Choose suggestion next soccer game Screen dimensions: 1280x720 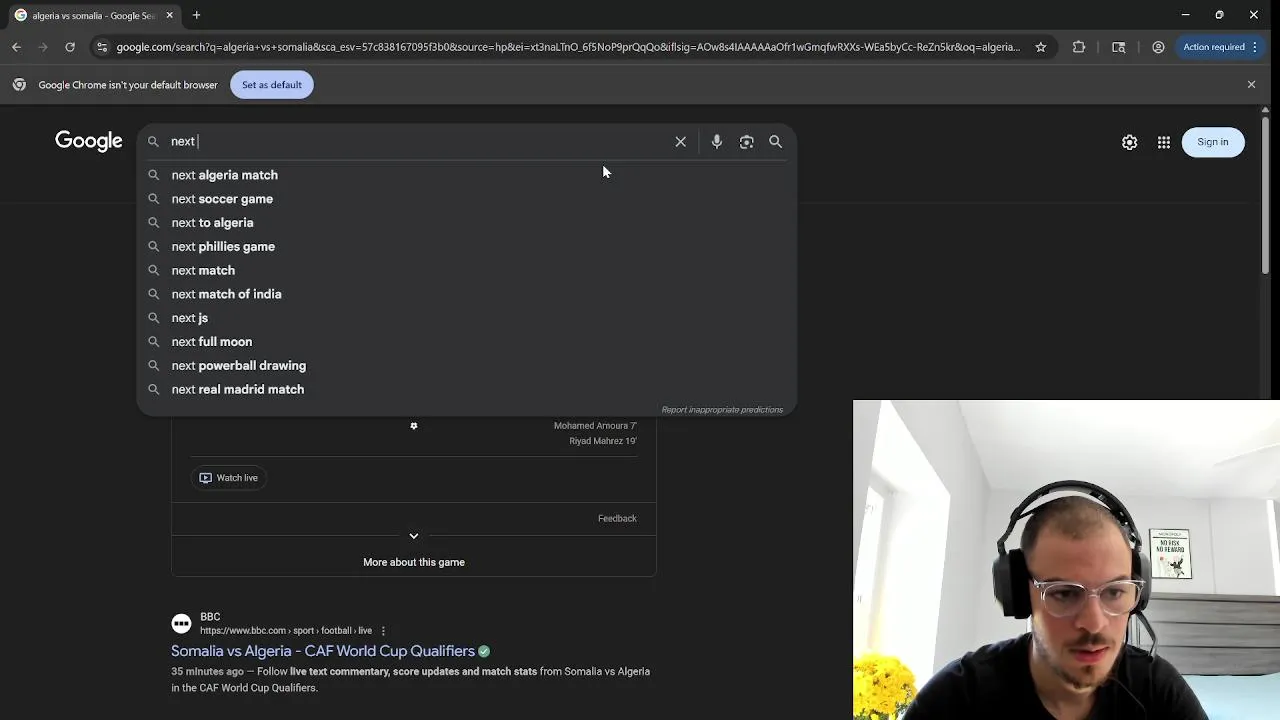coord(466,199)
